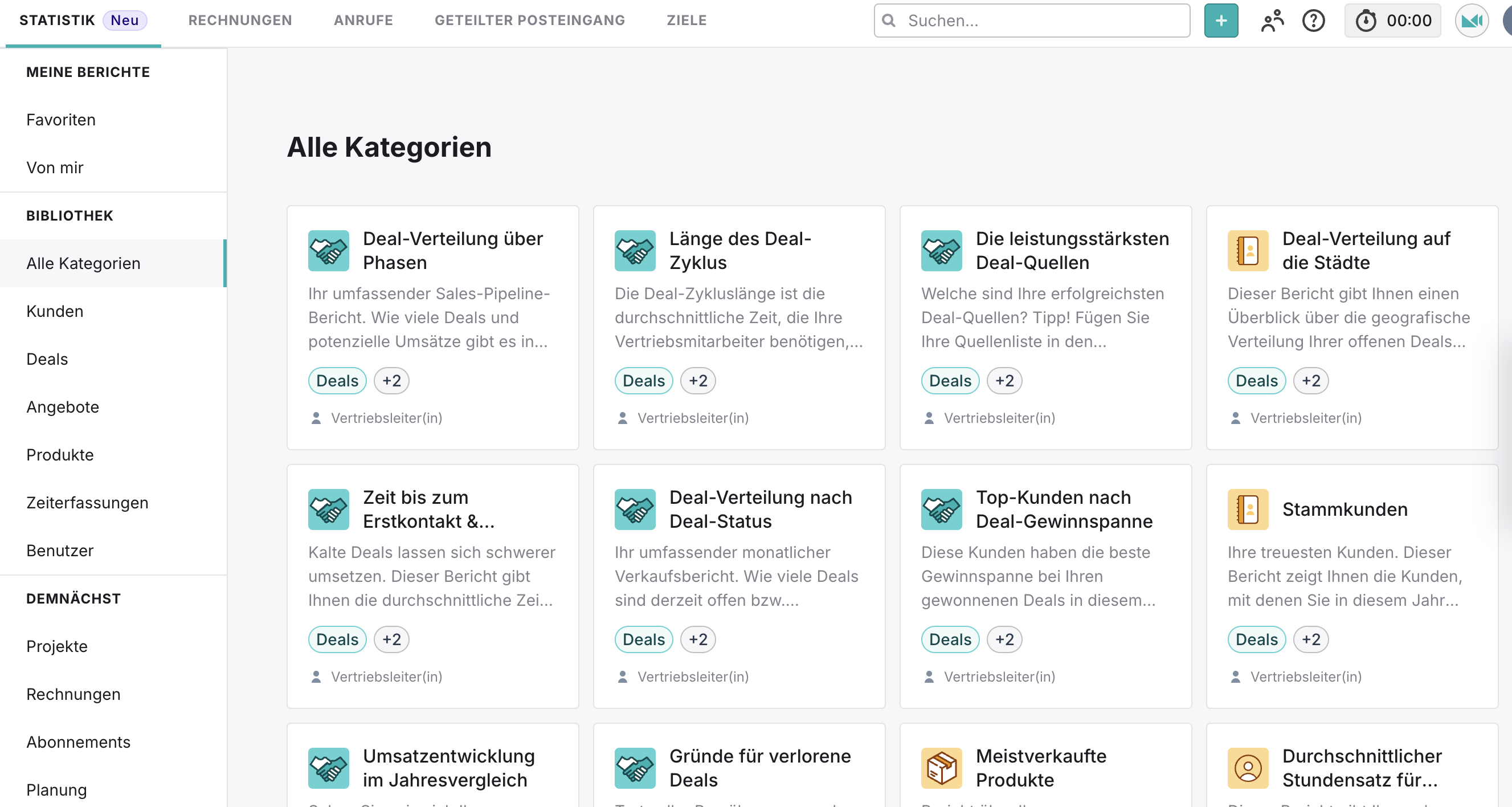This screenshot has height=807, width=1512.
Task: Click person icon beside Vertriebsleiter(in) on Stammkunden
Action: pos(1235,676)
